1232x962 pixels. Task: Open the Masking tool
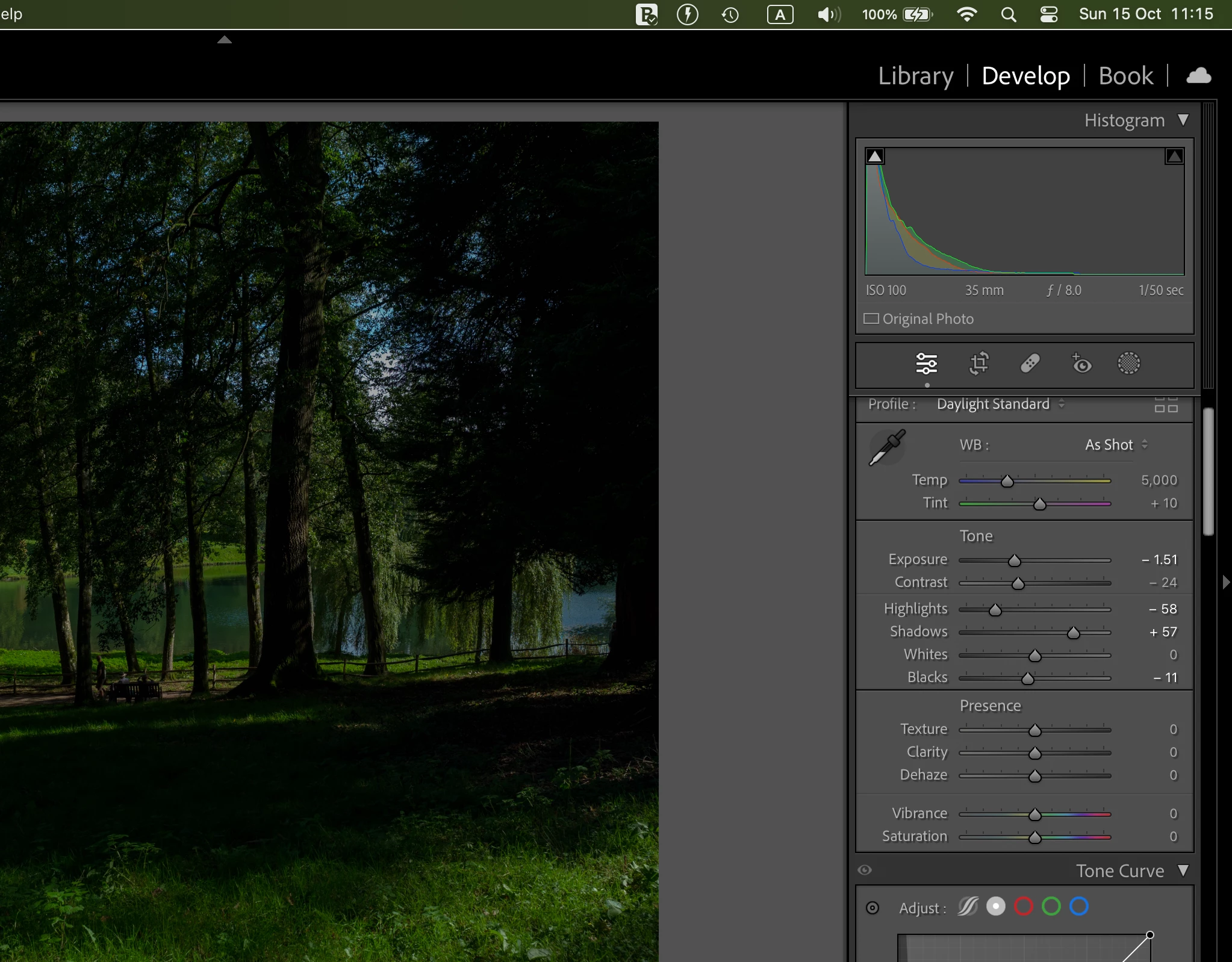pyautogui.click(x=1128, y=364)
